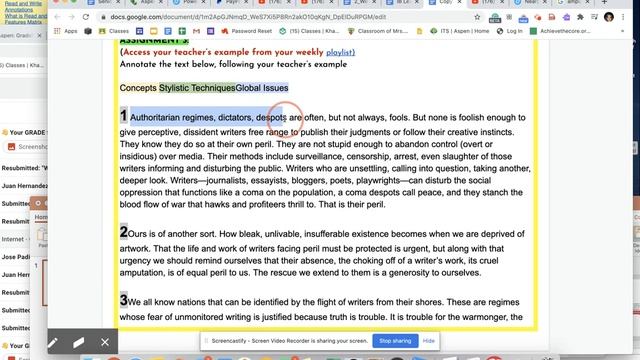Open the Google Docs bookmark icon

coord(168,31)
